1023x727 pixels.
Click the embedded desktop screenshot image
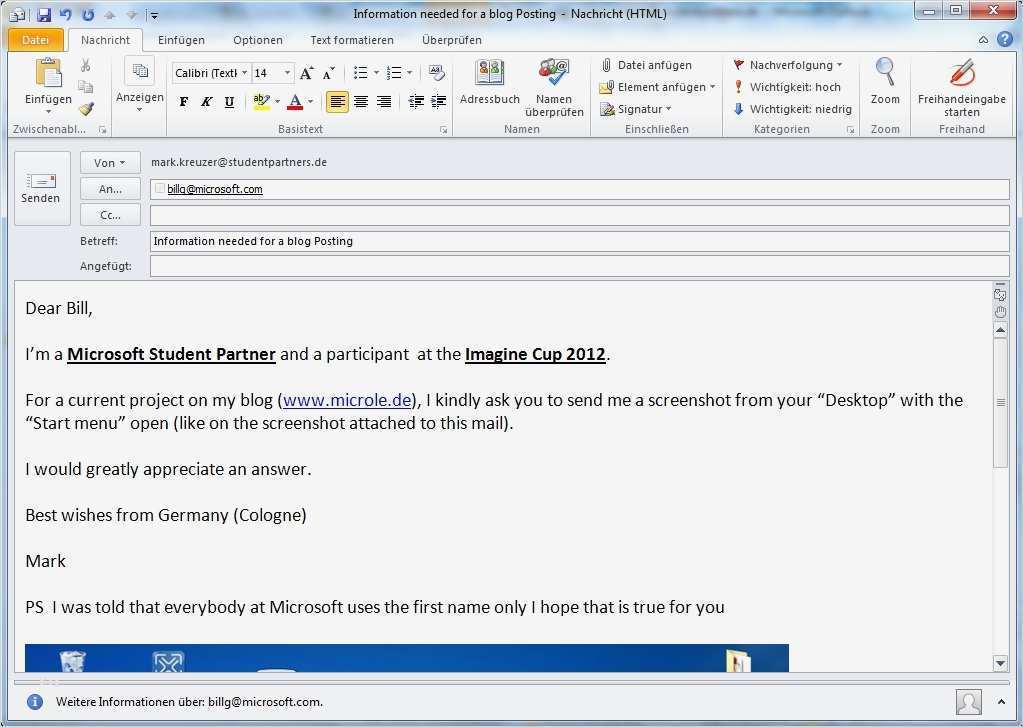click(406, 658)
